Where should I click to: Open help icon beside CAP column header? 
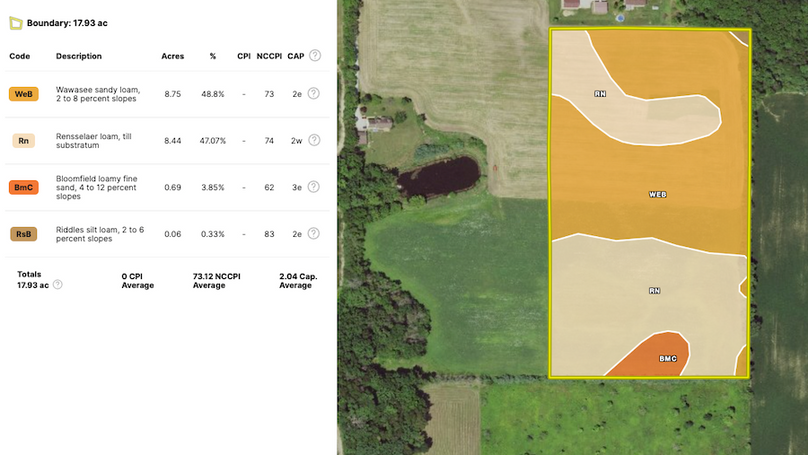click(315, 56)
